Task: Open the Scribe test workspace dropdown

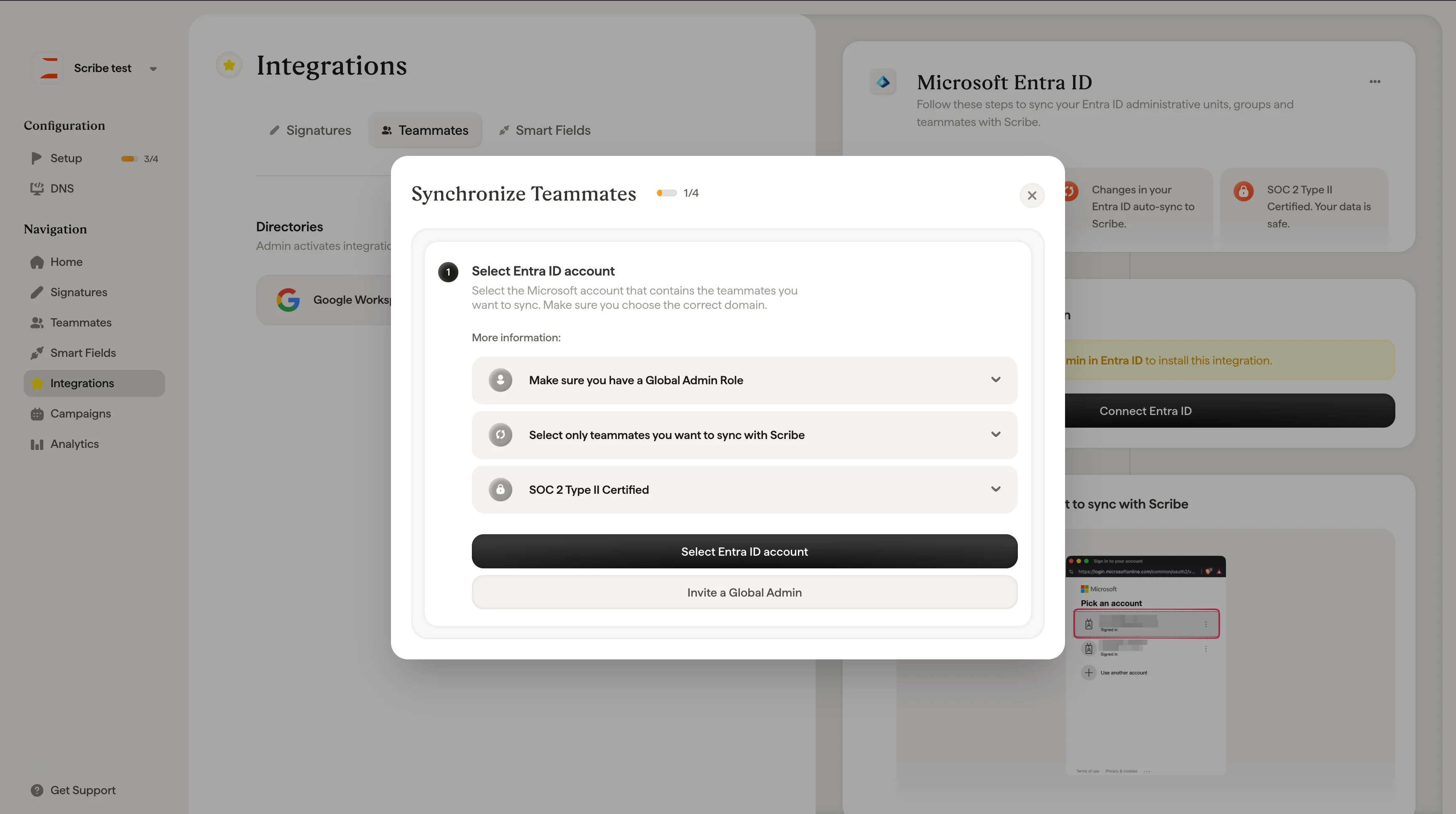Action: (153, 68)
